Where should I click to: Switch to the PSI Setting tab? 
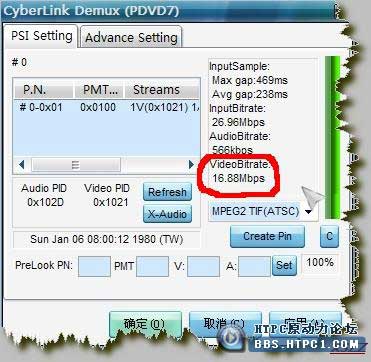click(x=42, y=36)
